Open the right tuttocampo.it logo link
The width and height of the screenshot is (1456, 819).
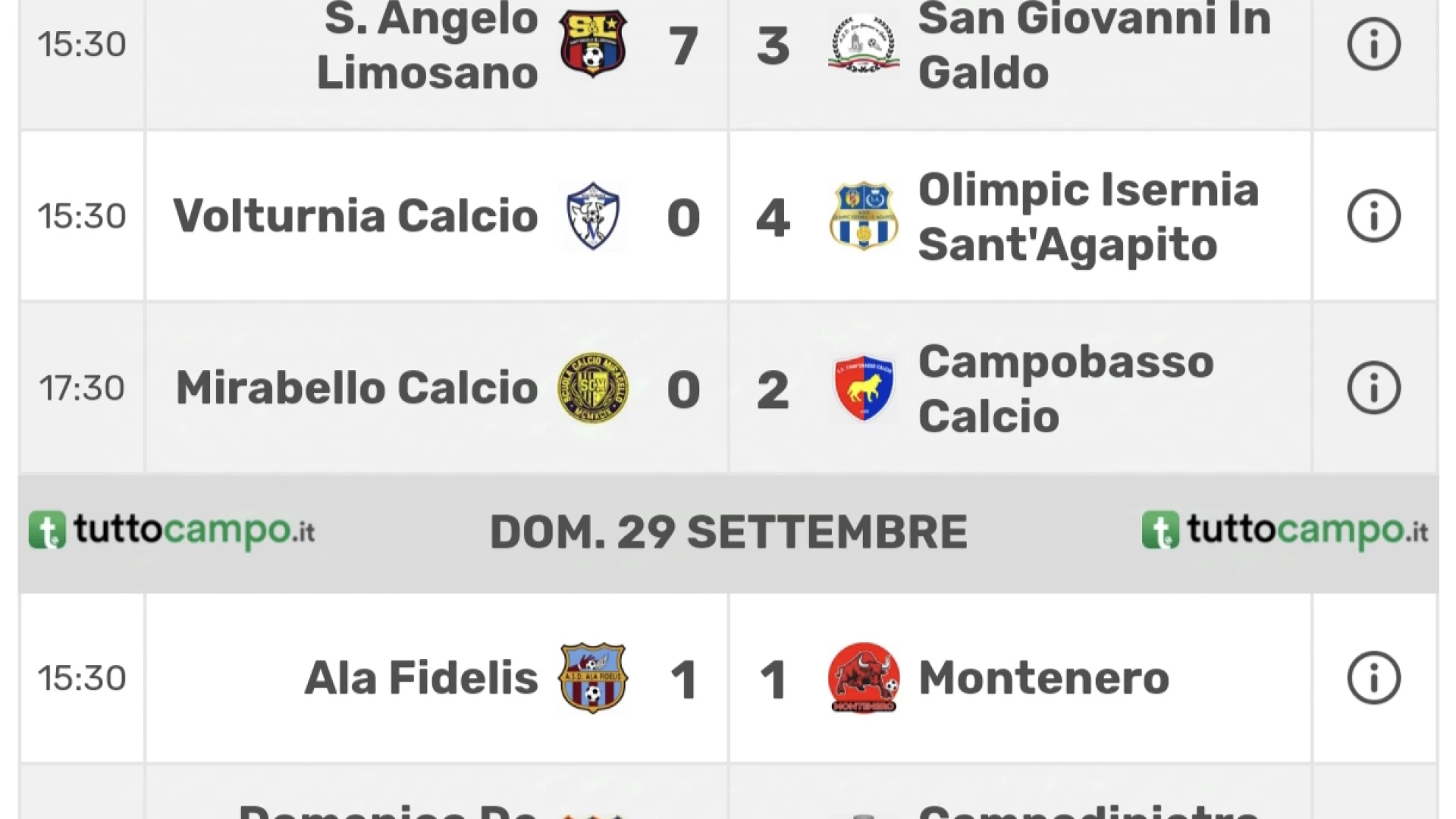[x=1285, y=530]
